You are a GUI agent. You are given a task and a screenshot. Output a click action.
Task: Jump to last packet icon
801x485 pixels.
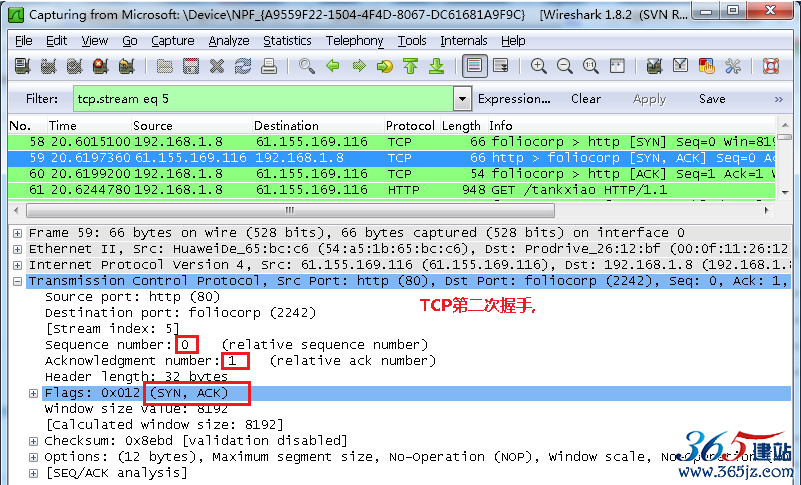(437, 66)
